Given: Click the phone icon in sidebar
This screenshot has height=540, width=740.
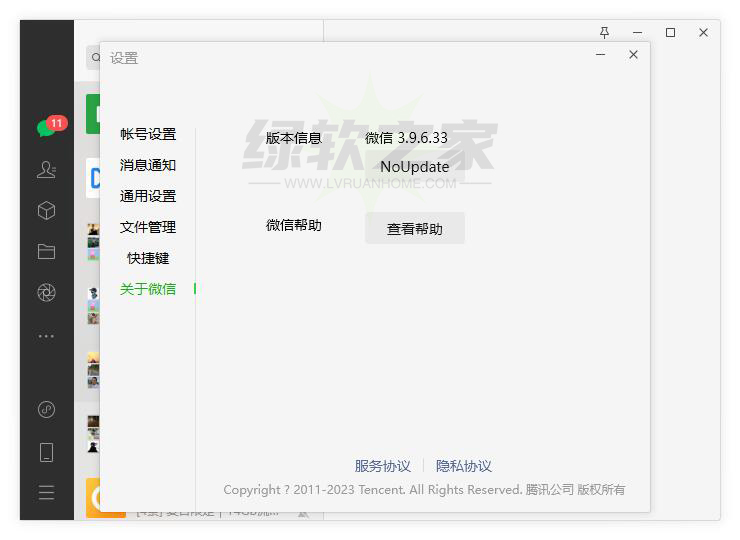Looking at the screenshot, I should [x=46, y=452].
